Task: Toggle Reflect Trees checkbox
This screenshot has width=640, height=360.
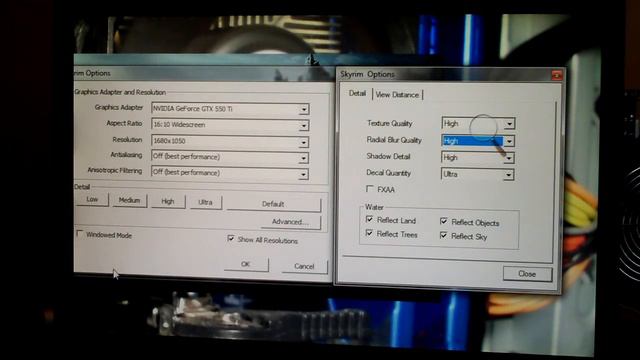Action: click(369, 233)
